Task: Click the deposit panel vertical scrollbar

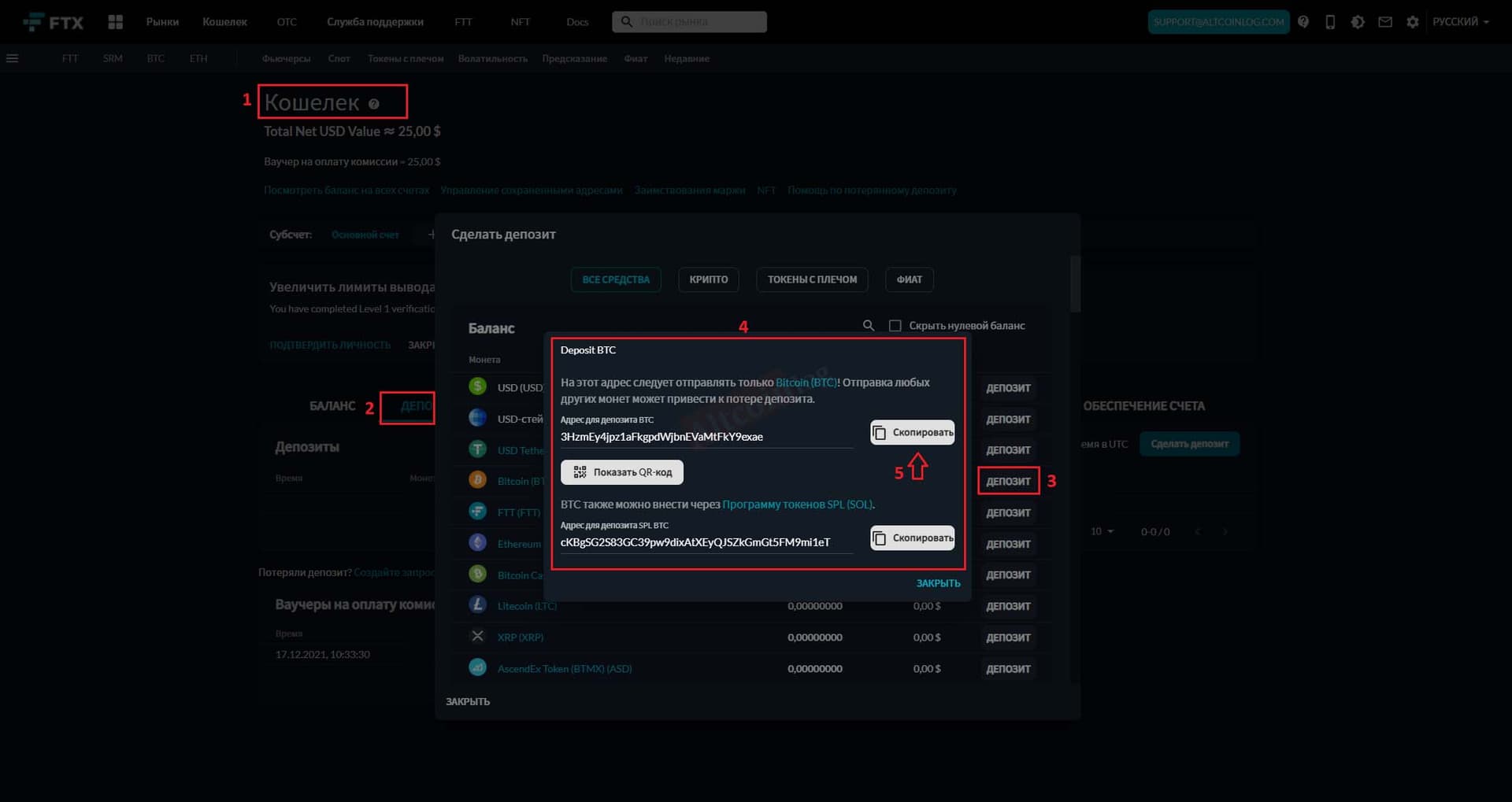Action: pos(1075,283)
